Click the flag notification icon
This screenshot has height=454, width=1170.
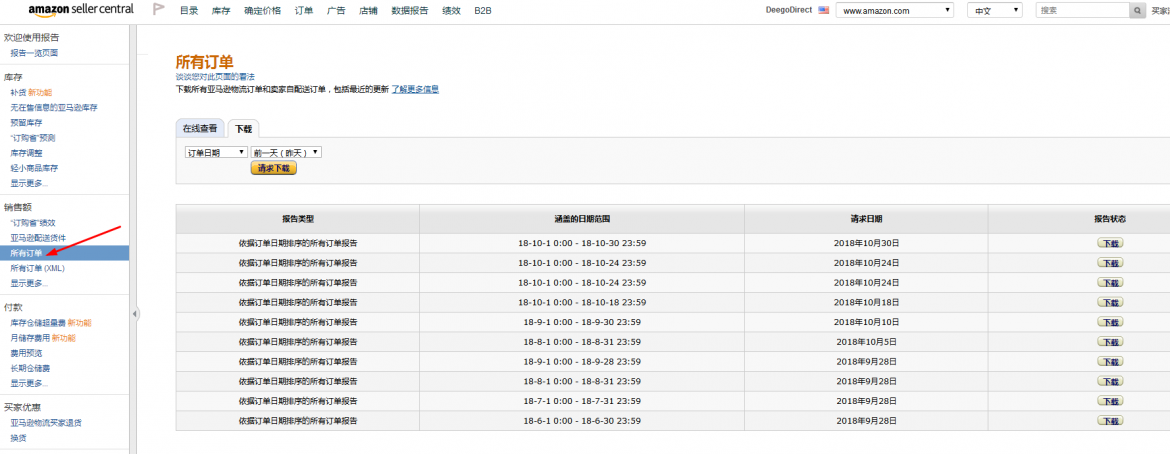tap(159, 10)
